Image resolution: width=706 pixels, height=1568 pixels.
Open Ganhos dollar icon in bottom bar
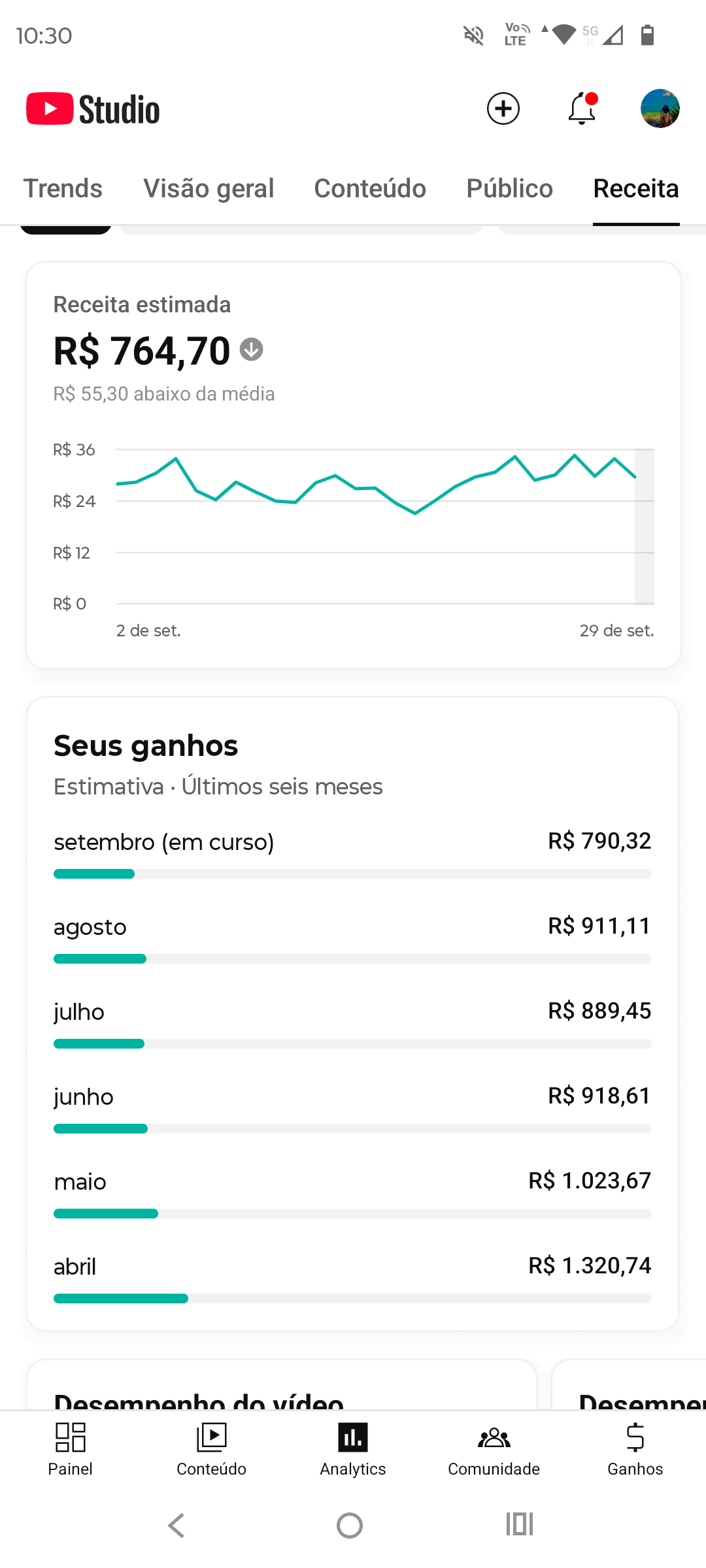pos(635,1449)
